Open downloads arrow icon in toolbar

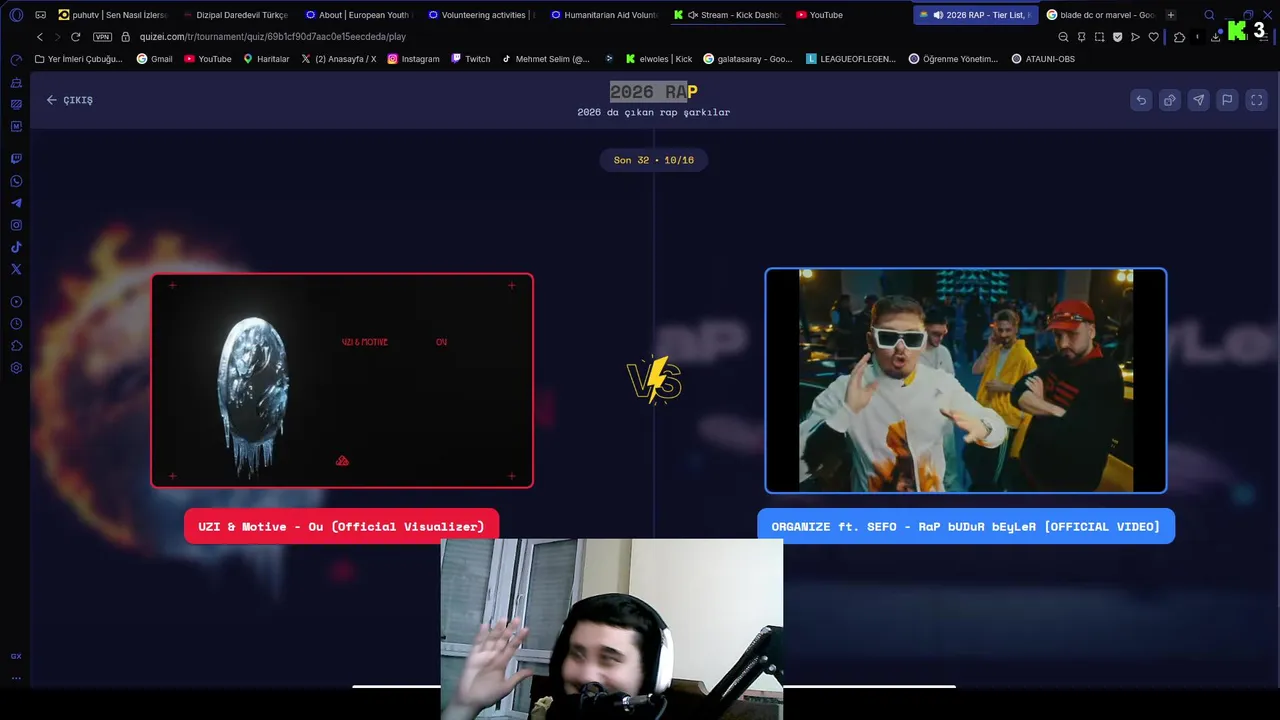pyautogui.click(x=1215, y=37)
